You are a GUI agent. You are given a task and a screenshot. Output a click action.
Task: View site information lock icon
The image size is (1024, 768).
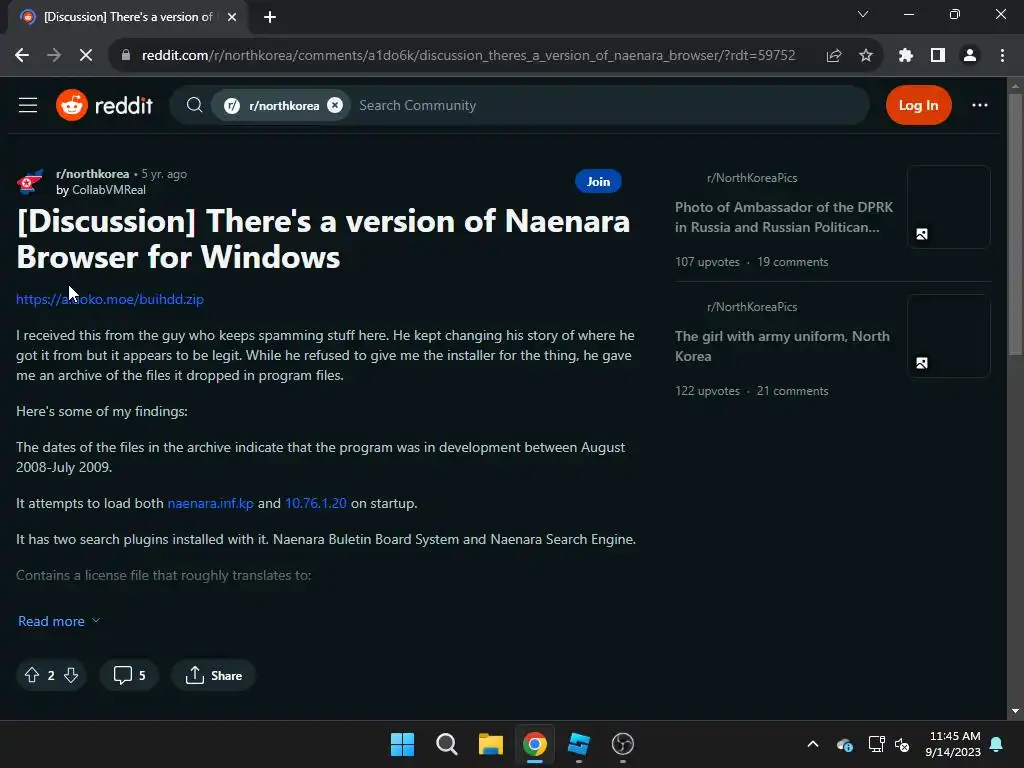[x=126, y=56]
